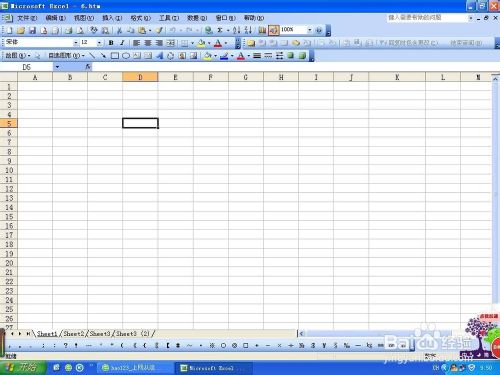Toggle Align Right
The height and width of the screenshot is (375, 500).
pyautogui.click(x=159, y=43)
